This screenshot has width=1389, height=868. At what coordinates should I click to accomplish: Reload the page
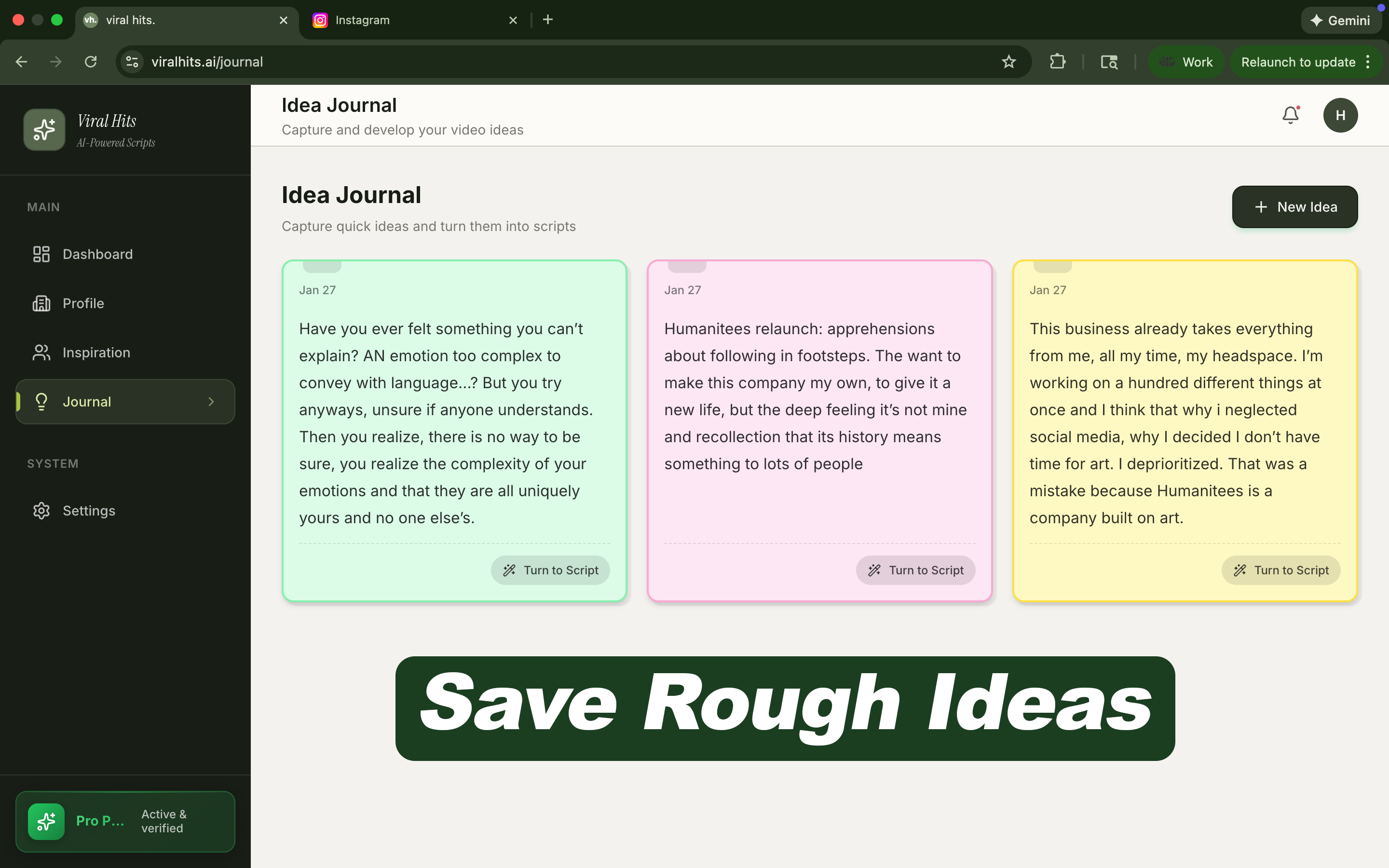click(x=91, y=62)
